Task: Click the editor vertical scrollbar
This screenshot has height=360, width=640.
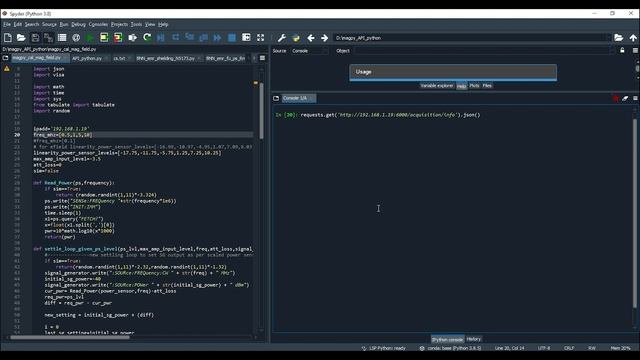Action: (261, 110)
